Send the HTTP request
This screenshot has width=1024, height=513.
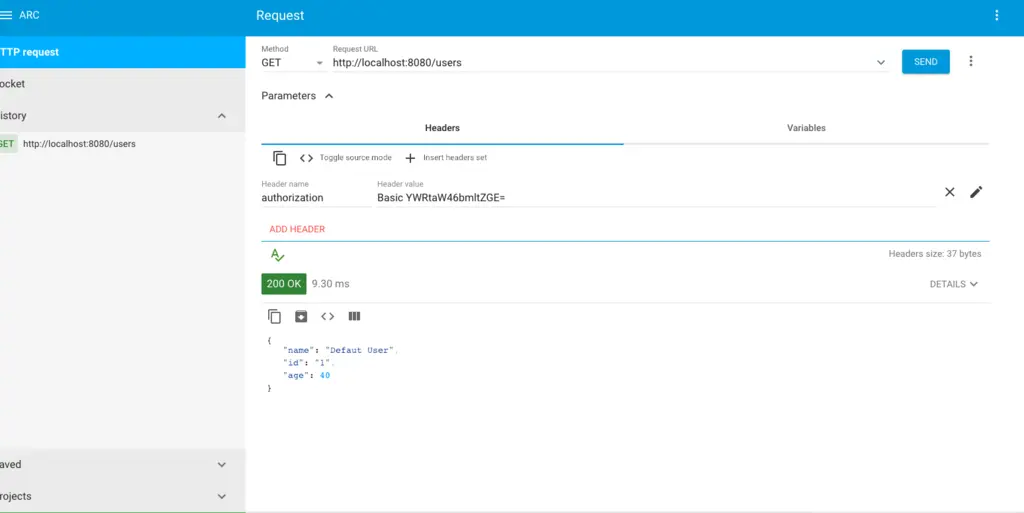(x=925, y=62)
